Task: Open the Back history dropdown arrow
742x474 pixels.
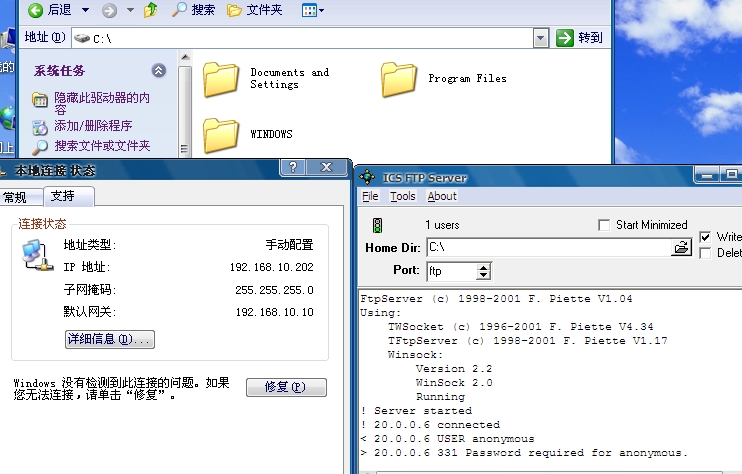Action: point(85,10)
